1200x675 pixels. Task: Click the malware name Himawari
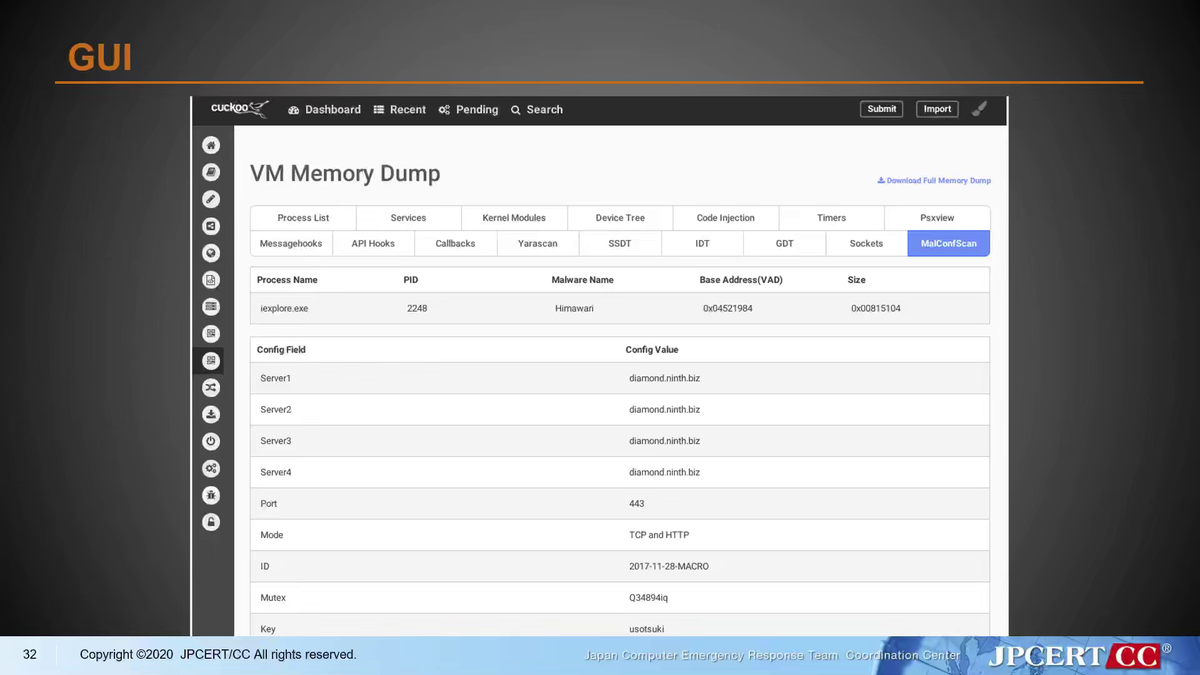tap(574, 309)
